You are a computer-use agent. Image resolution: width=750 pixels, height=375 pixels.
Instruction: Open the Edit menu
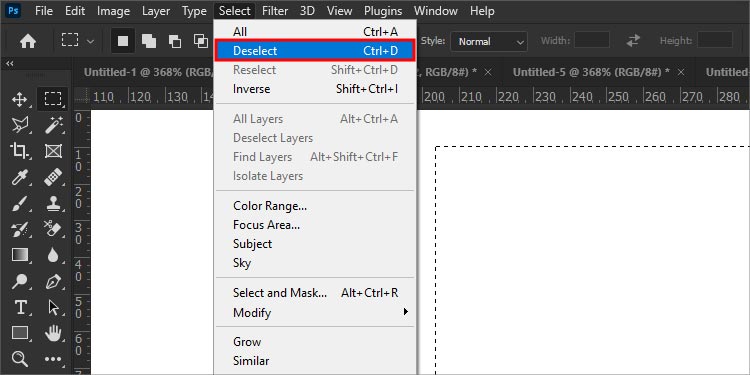75,11
